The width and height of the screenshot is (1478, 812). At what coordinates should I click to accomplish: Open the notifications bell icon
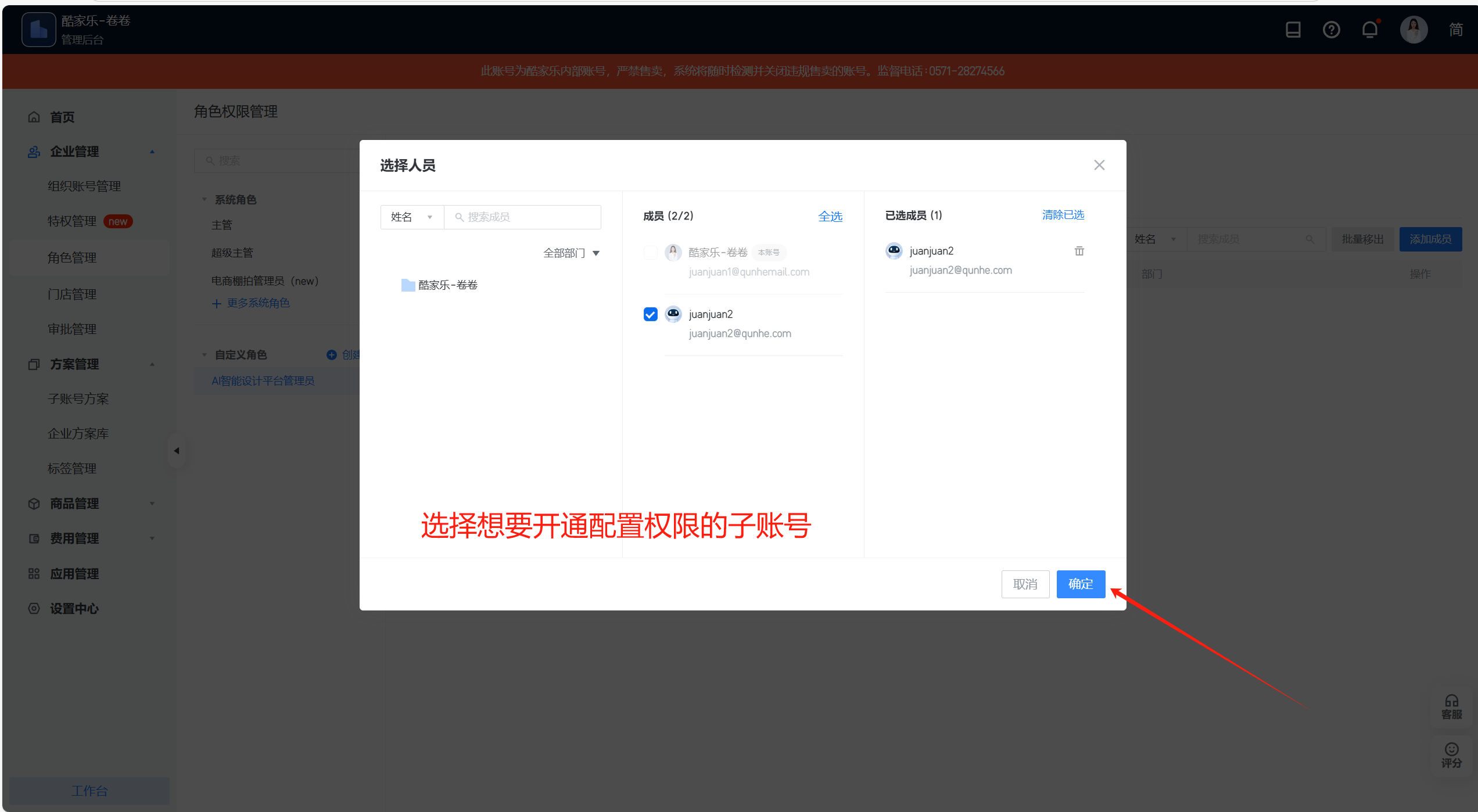(x=1369, y=30)
